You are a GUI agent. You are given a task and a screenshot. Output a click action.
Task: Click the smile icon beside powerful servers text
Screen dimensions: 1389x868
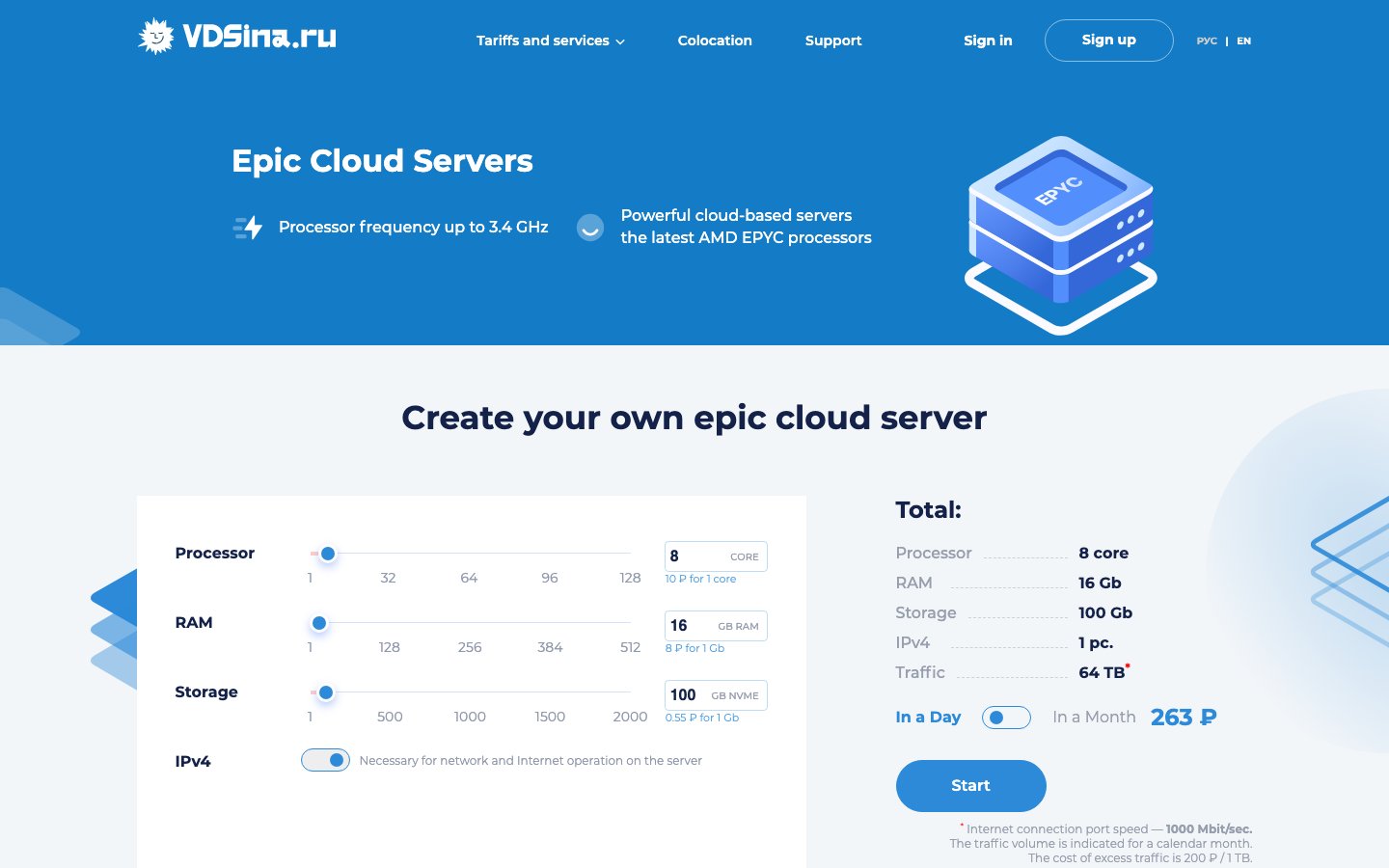tap(590, 228)
